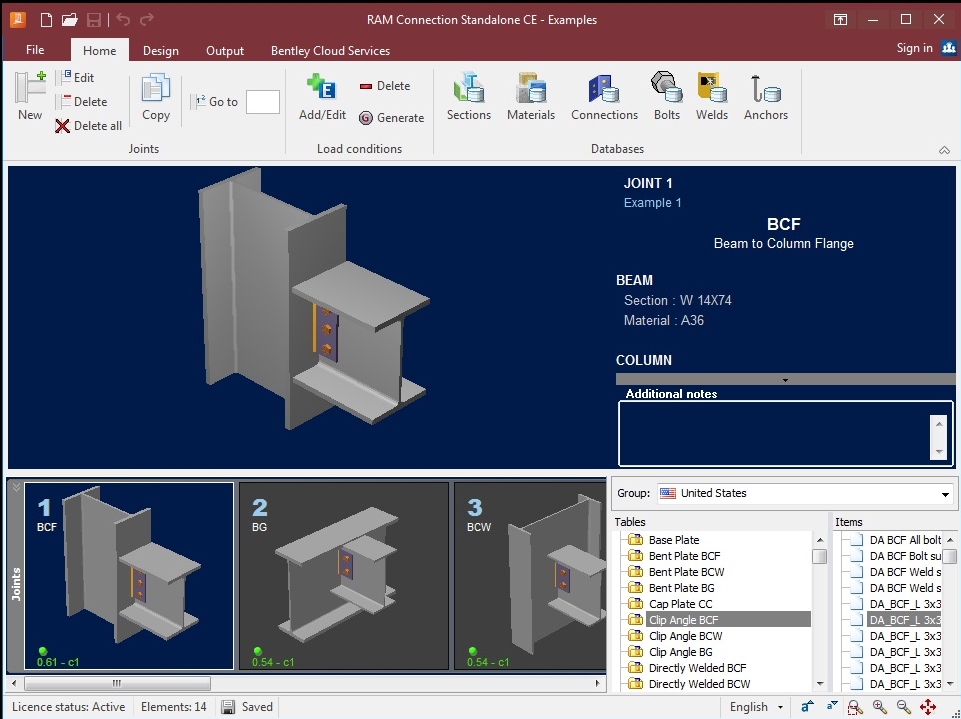Click the Sign in link
This screenshot has width=961, height=719.
pos(914,48)
